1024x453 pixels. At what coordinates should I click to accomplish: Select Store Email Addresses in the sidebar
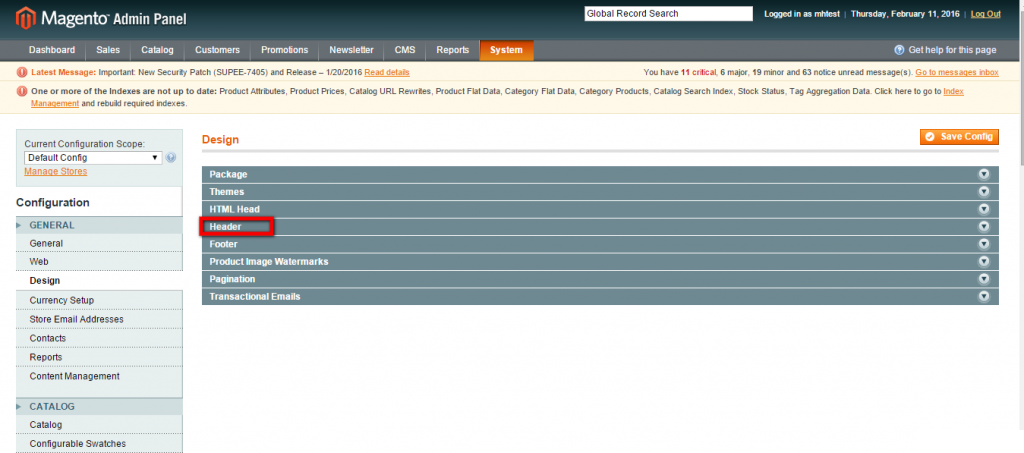point(99,319)
